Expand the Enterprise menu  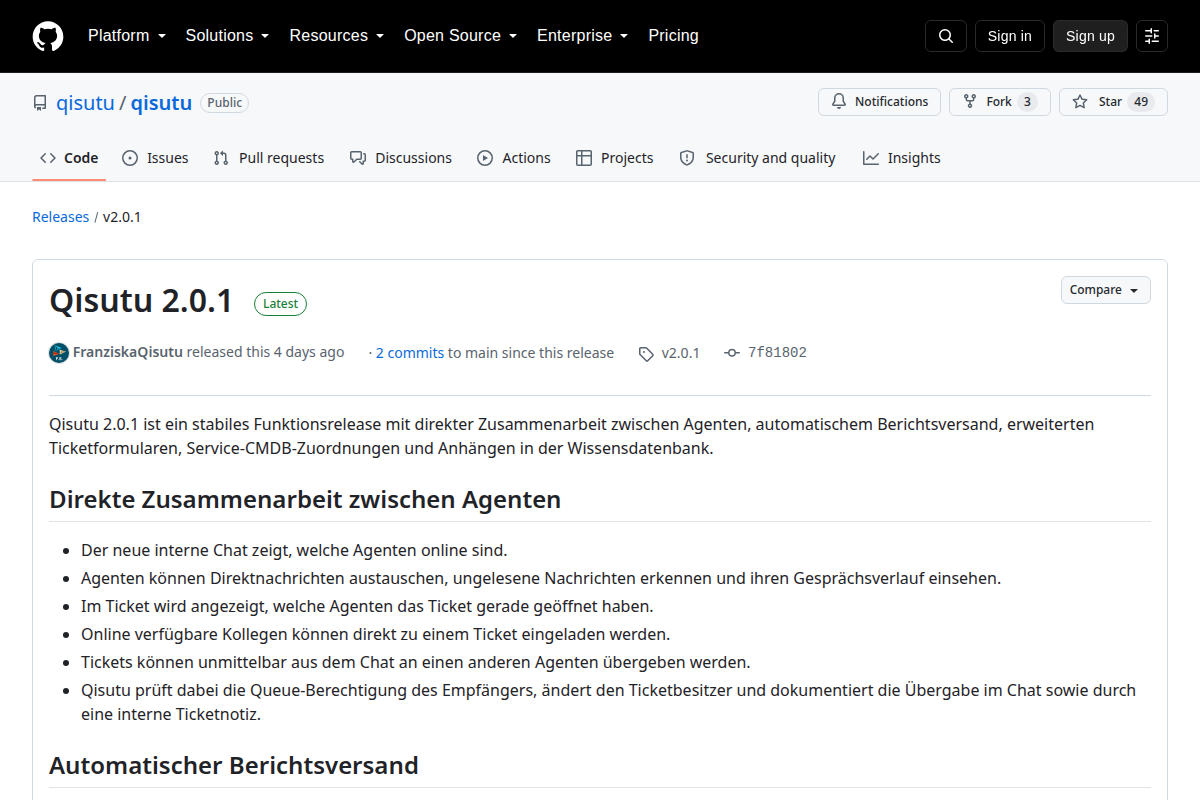click(x=582, y=36)
